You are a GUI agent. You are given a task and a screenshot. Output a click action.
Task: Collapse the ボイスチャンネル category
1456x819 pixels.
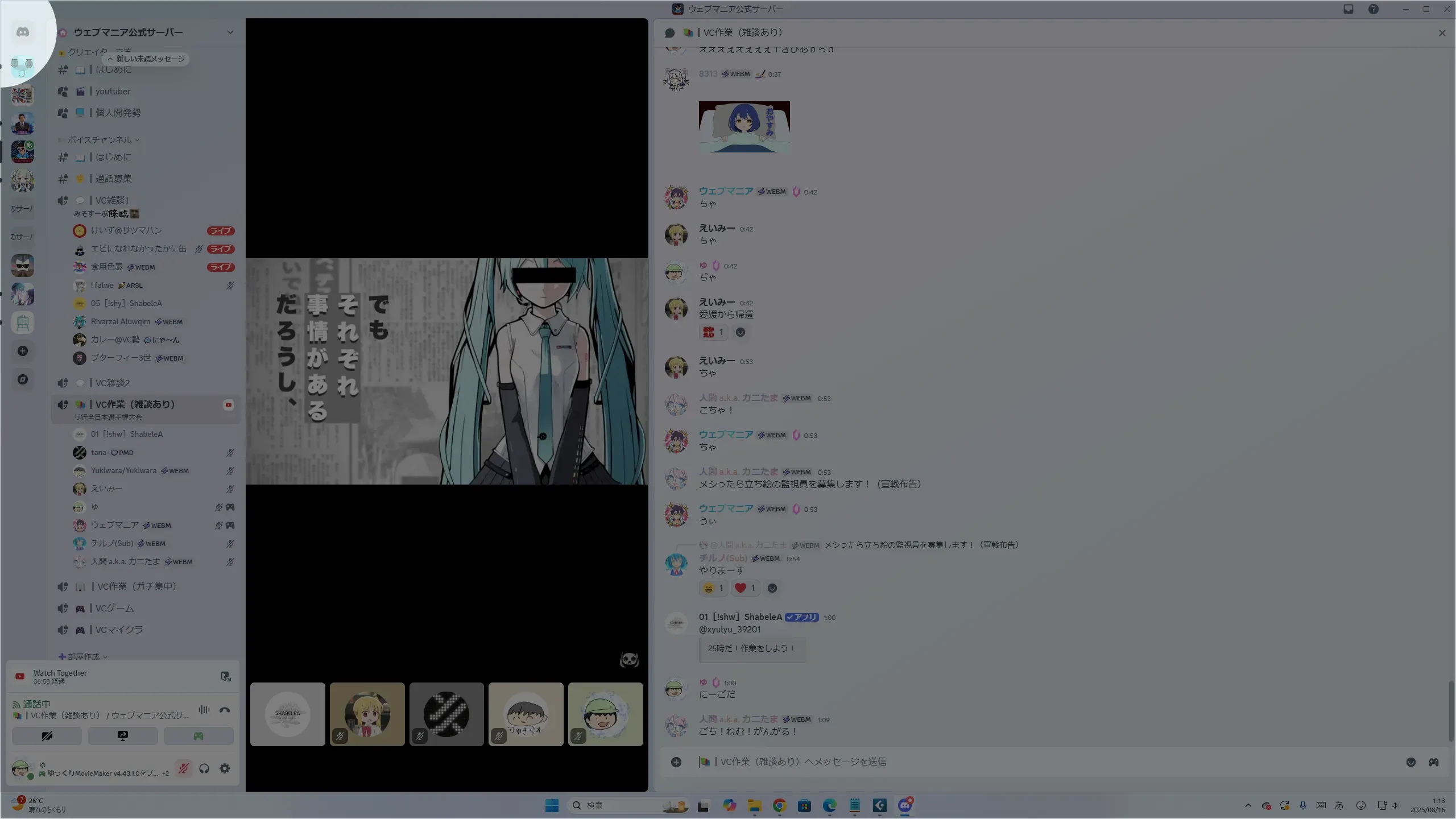point(100,140)
